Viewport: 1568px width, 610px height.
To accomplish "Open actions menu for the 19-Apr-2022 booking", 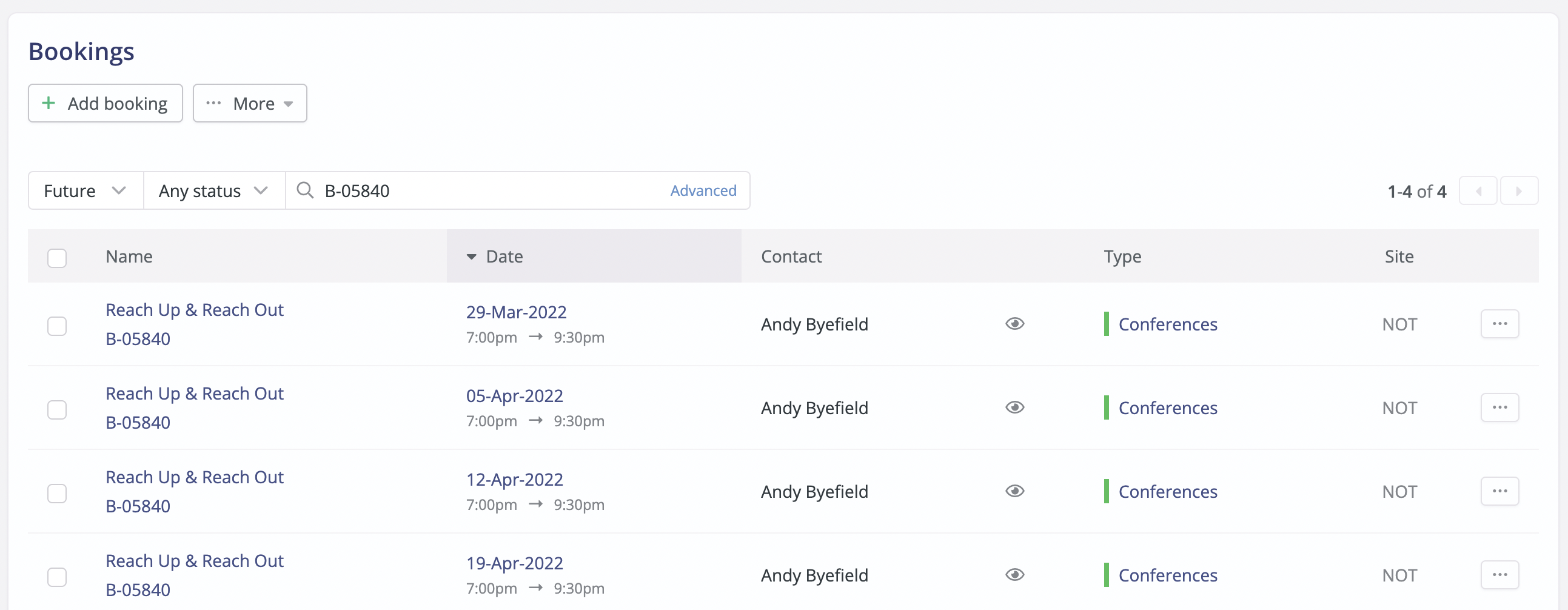I will coord(1500,574).
